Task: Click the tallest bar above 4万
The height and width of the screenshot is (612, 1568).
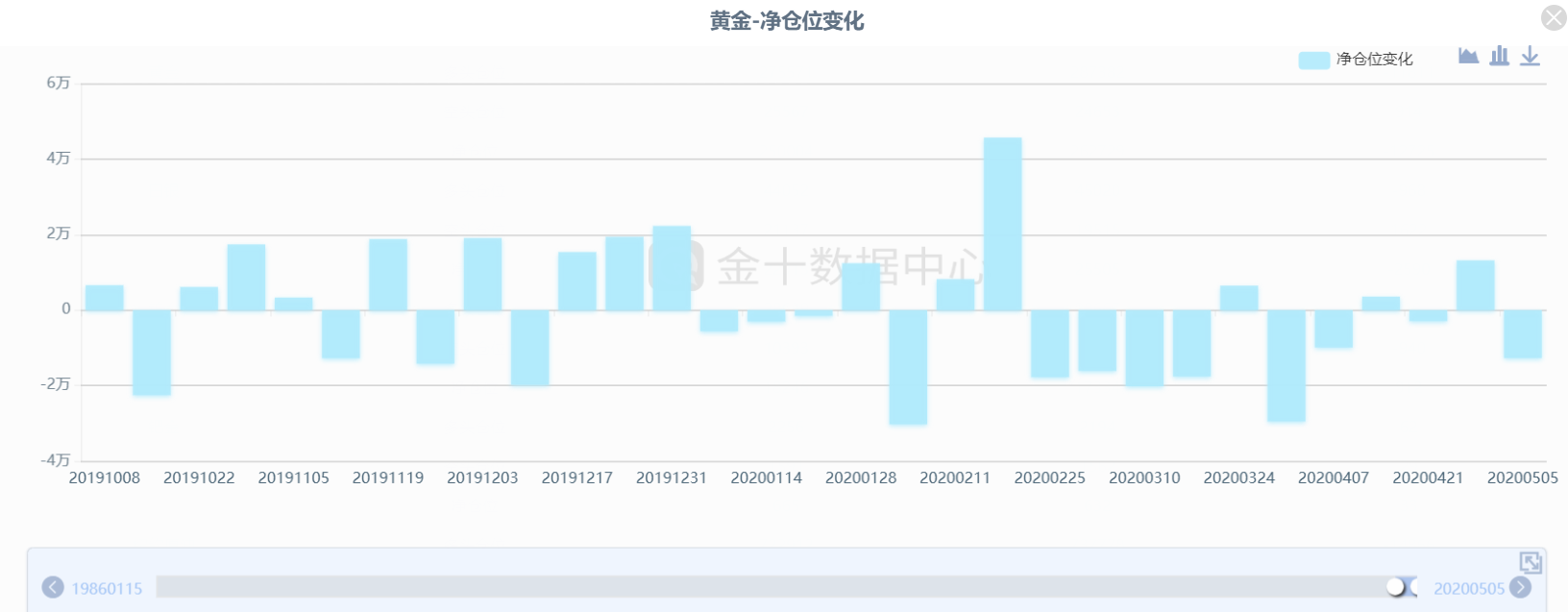Action: 1002,224
